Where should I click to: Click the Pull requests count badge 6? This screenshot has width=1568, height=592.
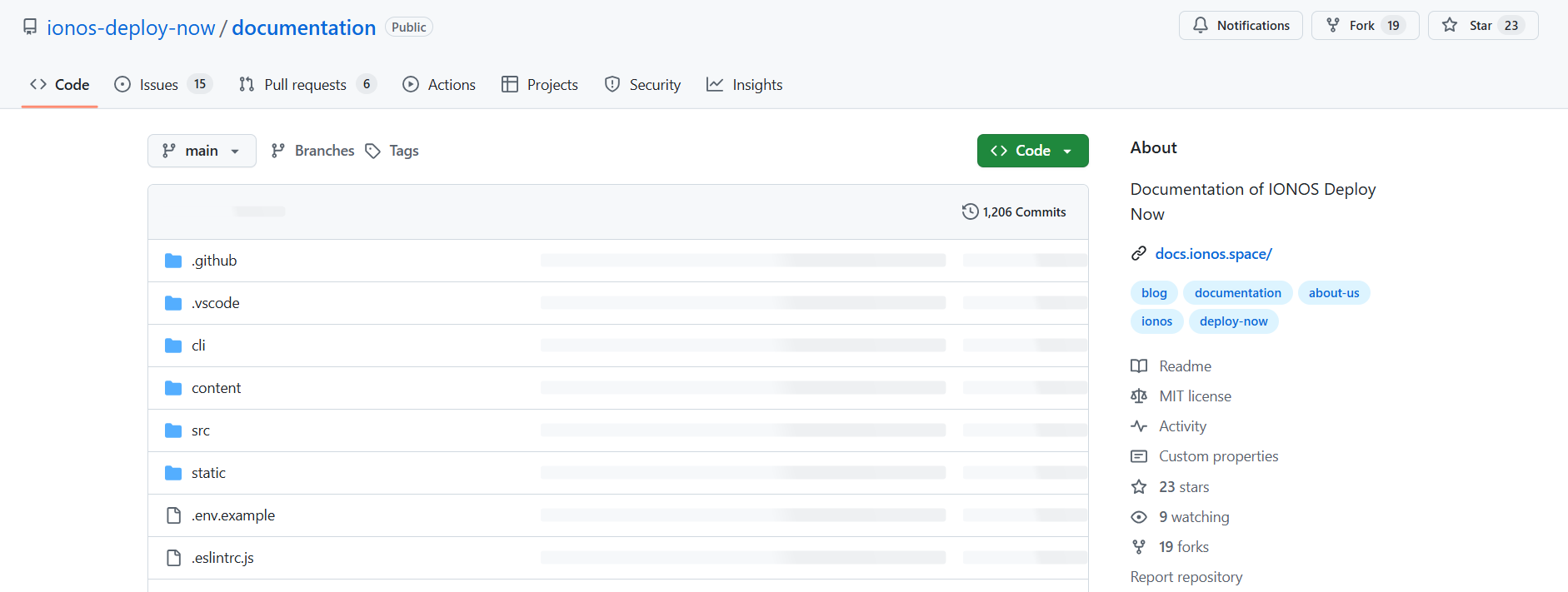(x=367, y=84)
